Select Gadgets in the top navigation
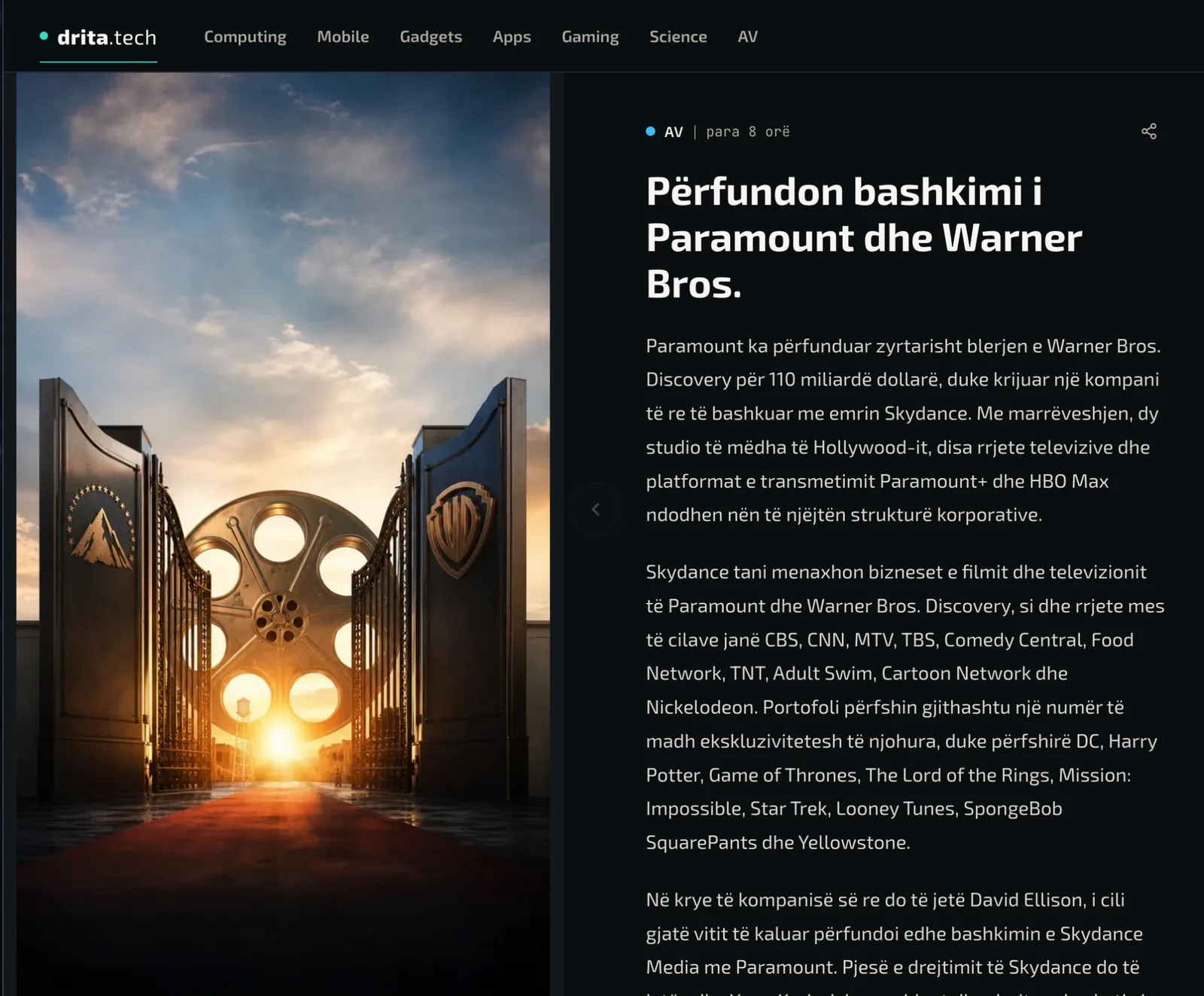 (431, 37)
